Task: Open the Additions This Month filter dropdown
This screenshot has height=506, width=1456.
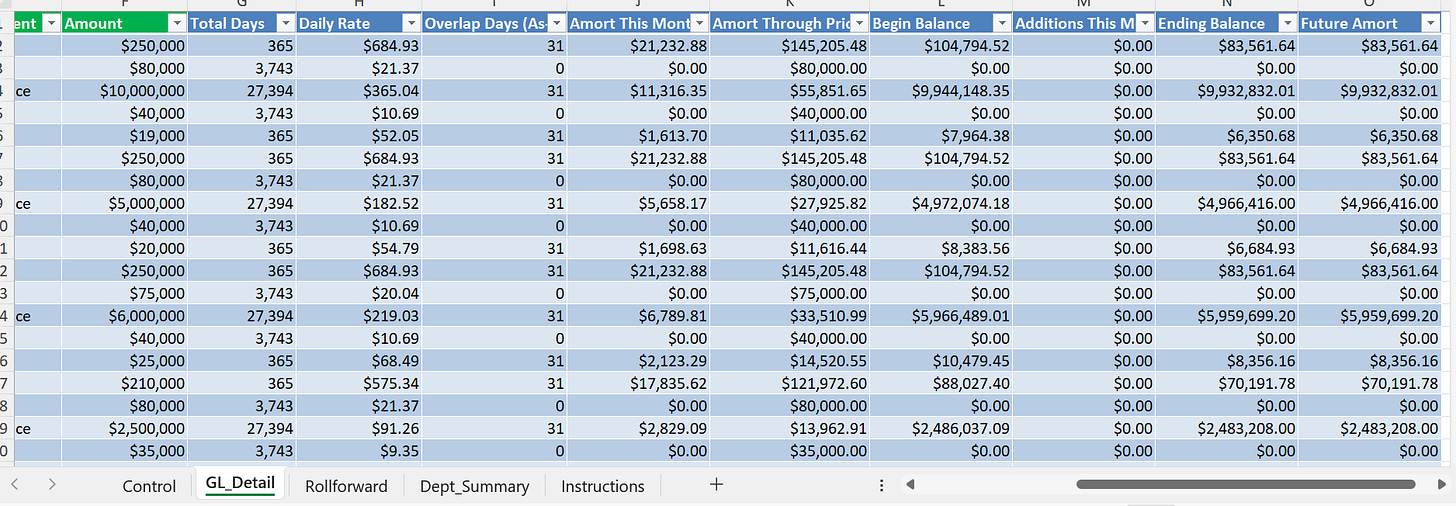Action: point(1145,23)
